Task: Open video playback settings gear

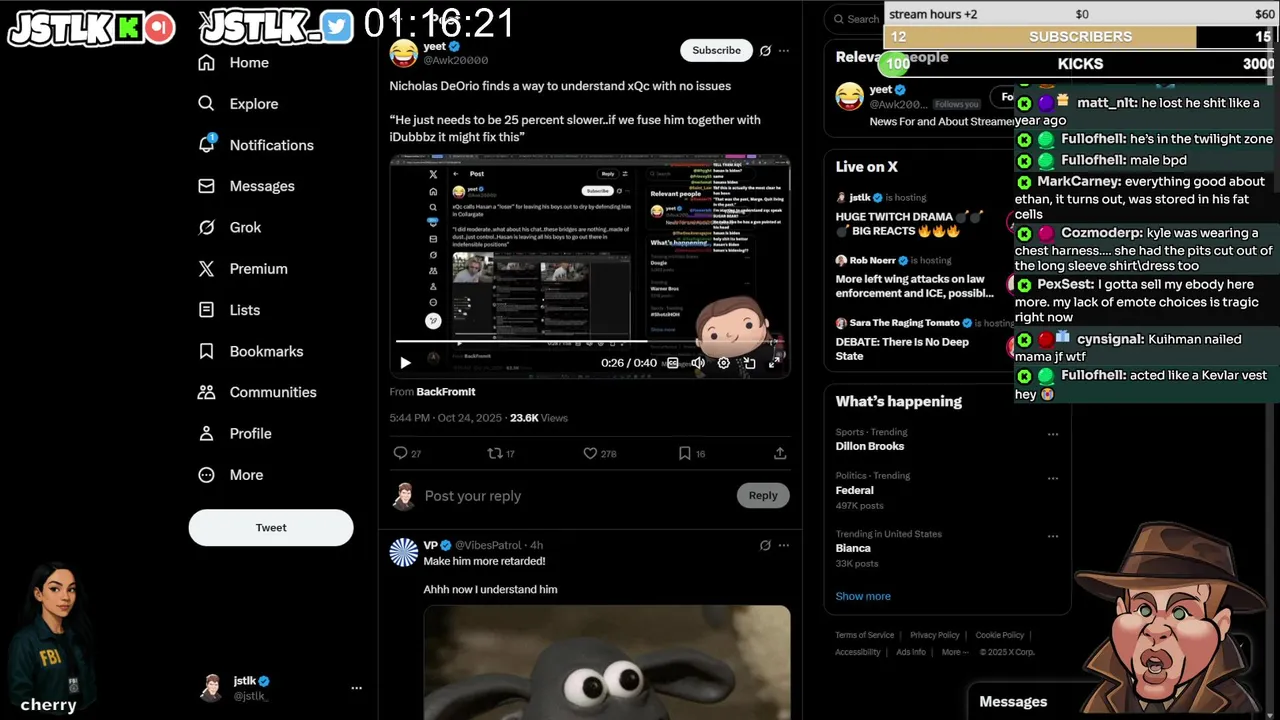Action: click(x=724, y=363)
